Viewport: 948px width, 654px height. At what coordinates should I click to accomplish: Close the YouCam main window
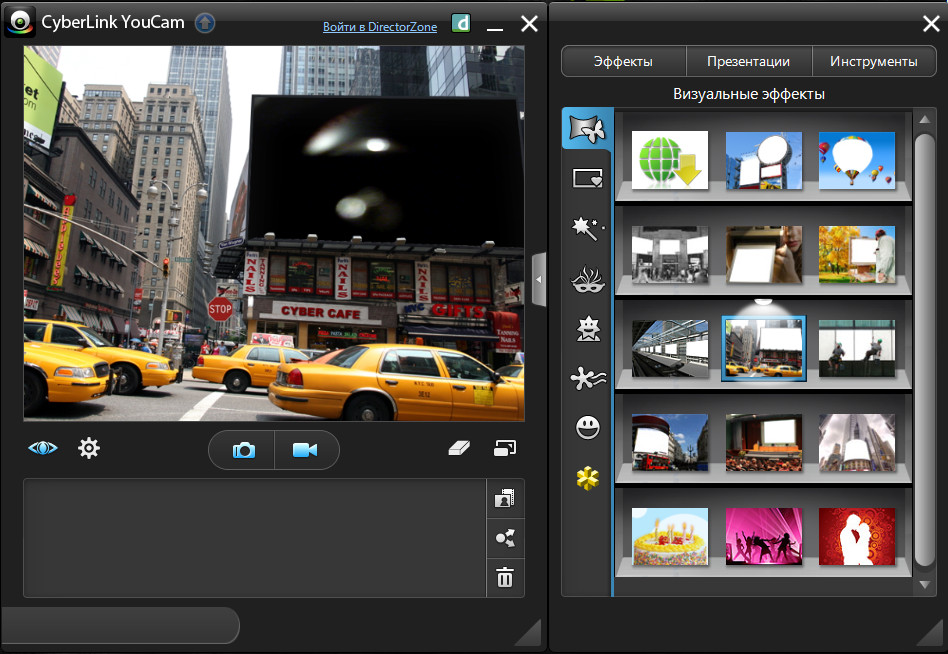[x=529, y=24]
